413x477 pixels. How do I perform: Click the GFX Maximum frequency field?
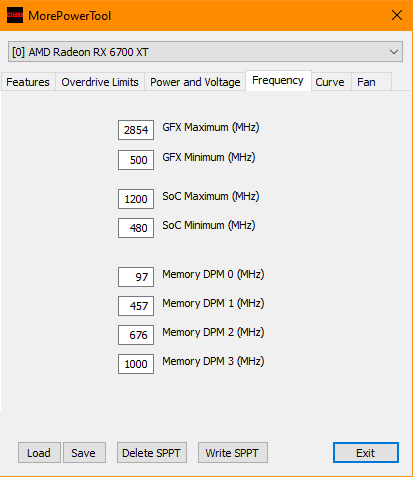[x=136, y=130]
